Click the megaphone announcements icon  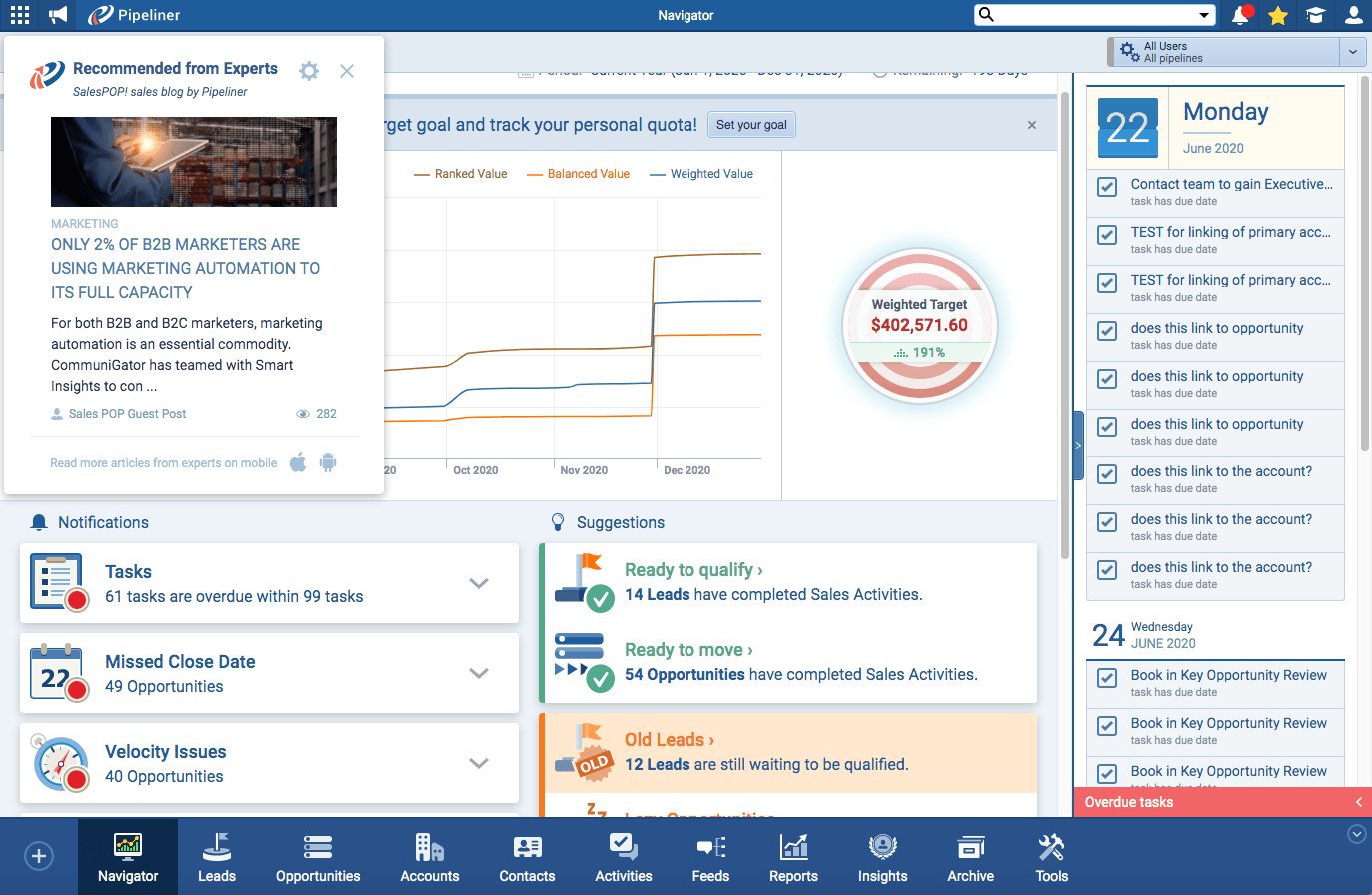tap(58, 15)
